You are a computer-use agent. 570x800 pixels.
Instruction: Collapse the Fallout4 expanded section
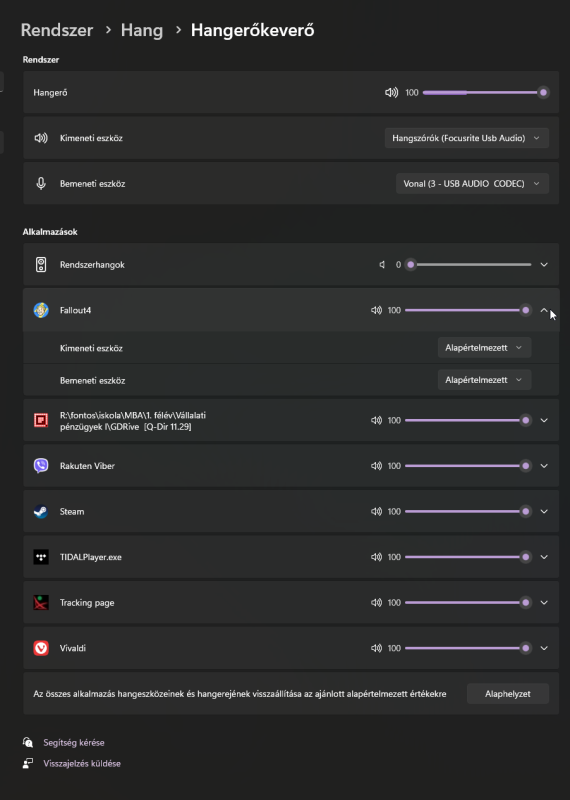(544, 310)
